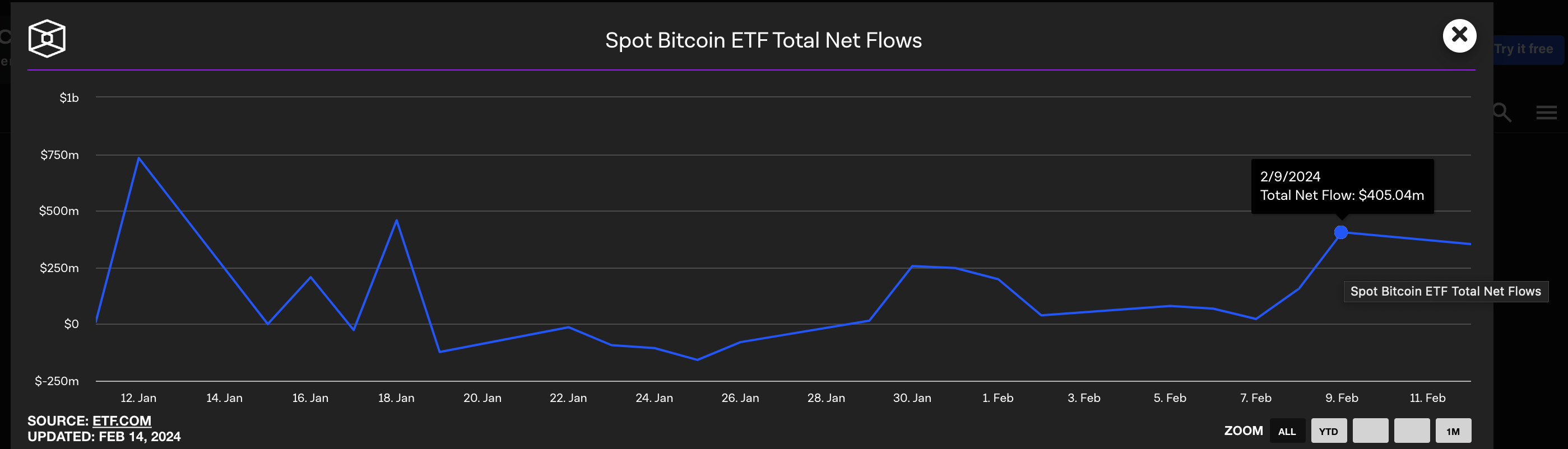Click the 12. Jan x-axis label
The image size is (1568, 449).
(138, 398)
